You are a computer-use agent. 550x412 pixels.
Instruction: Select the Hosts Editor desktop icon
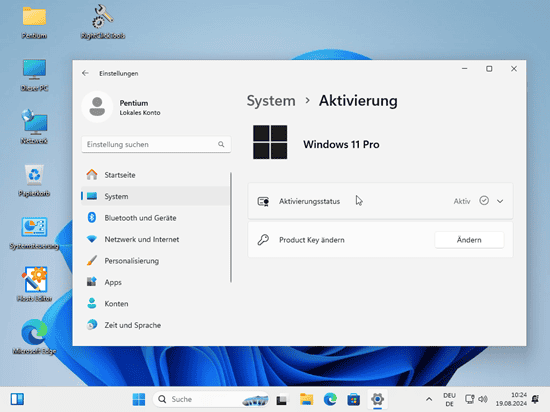[34, 284]
